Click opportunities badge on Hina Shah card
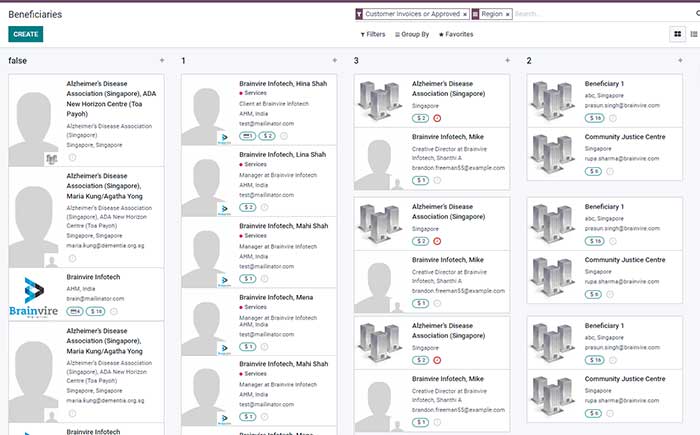Image resolution: width=700 pixels, height=435 pixels. pyautogui.click(x=247, y=136)
